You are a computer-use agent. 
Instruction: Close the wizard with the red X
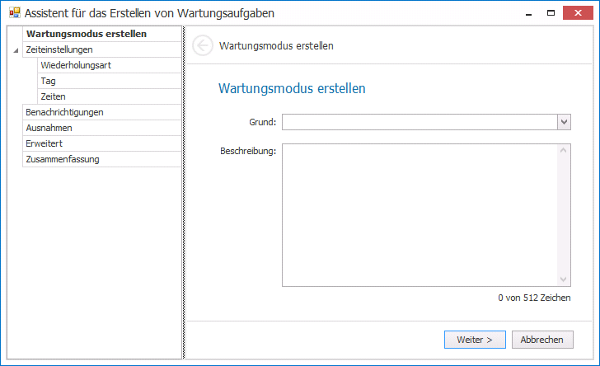click(x=578, y=13)
